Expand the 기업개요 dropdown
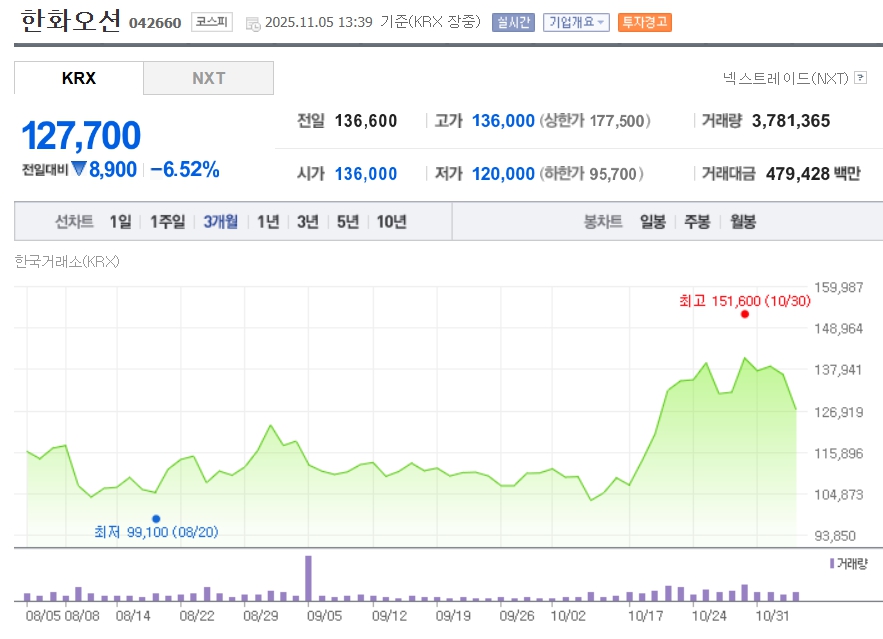 tap(575, 22)
